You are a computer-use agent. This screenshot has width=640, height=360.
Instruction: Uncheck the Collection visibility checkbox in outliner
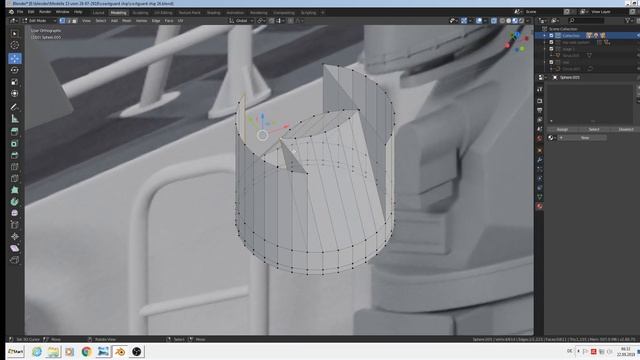point(551,36)
